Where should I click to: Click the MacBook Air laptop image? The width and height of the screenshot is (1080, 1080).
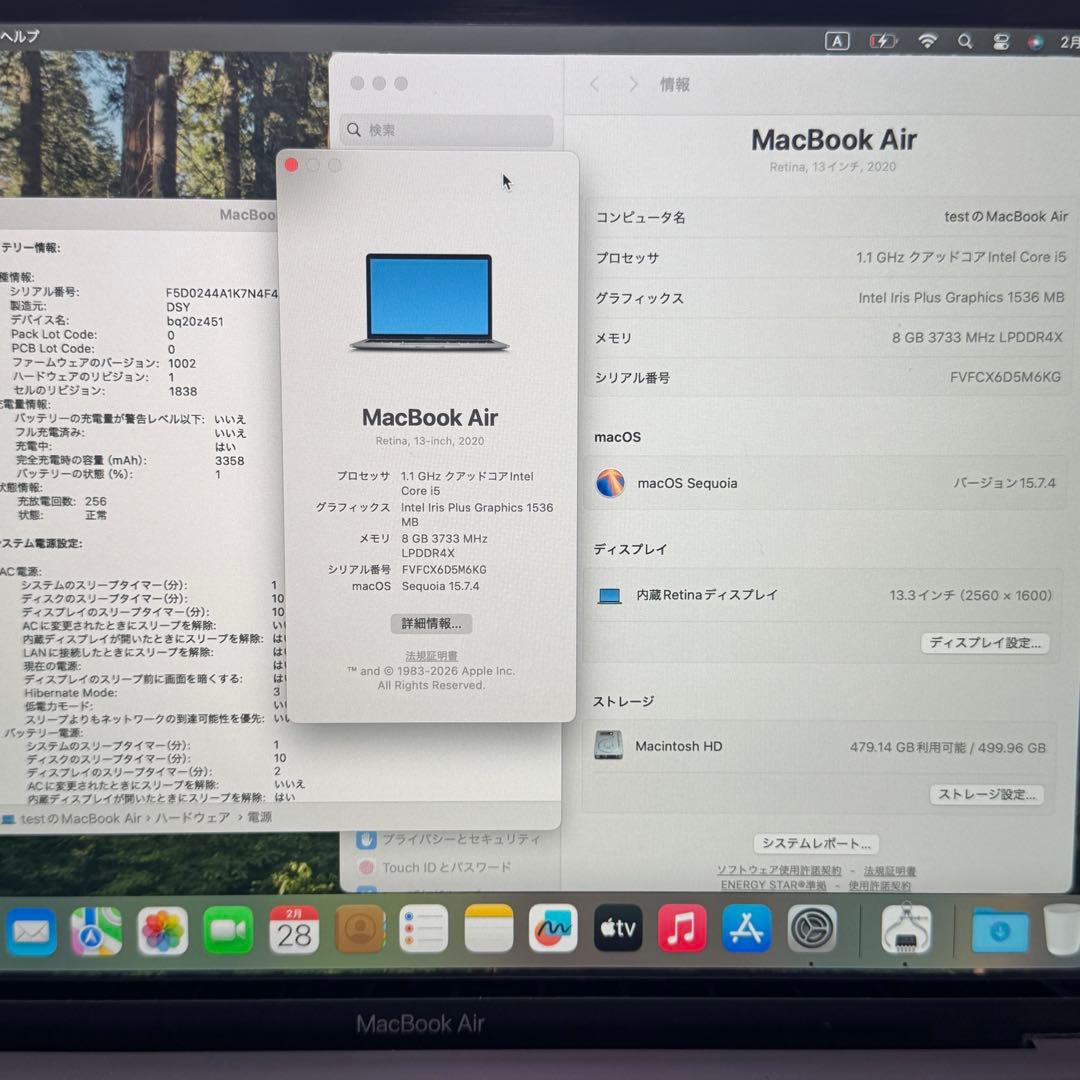point(429,302)
